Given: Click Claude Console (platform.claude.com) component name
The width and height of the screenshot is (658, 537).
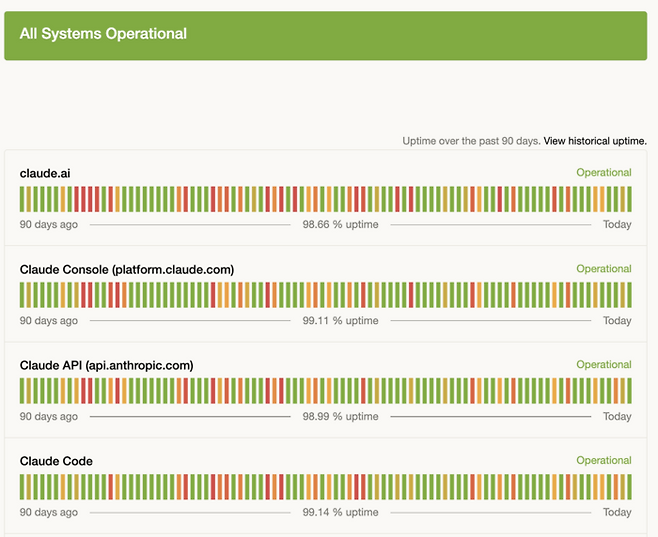Looking at the screenshot, I should pyautogui.click(x=127, y=269).
